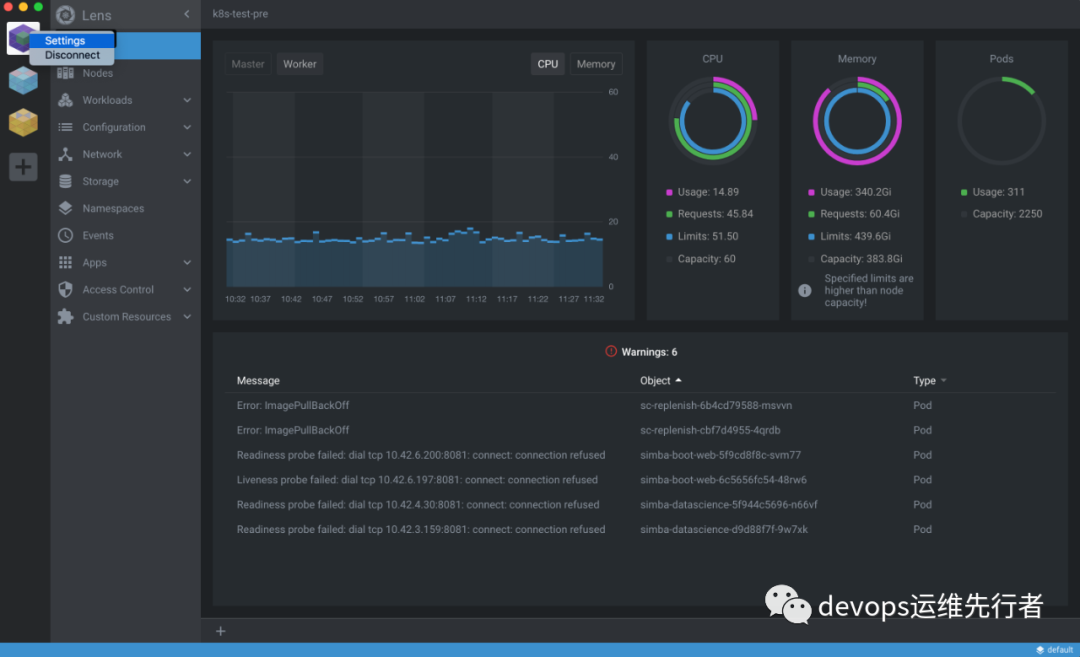Click the Namespaces layers icon

pyautogui.click(x=65, y=208)
